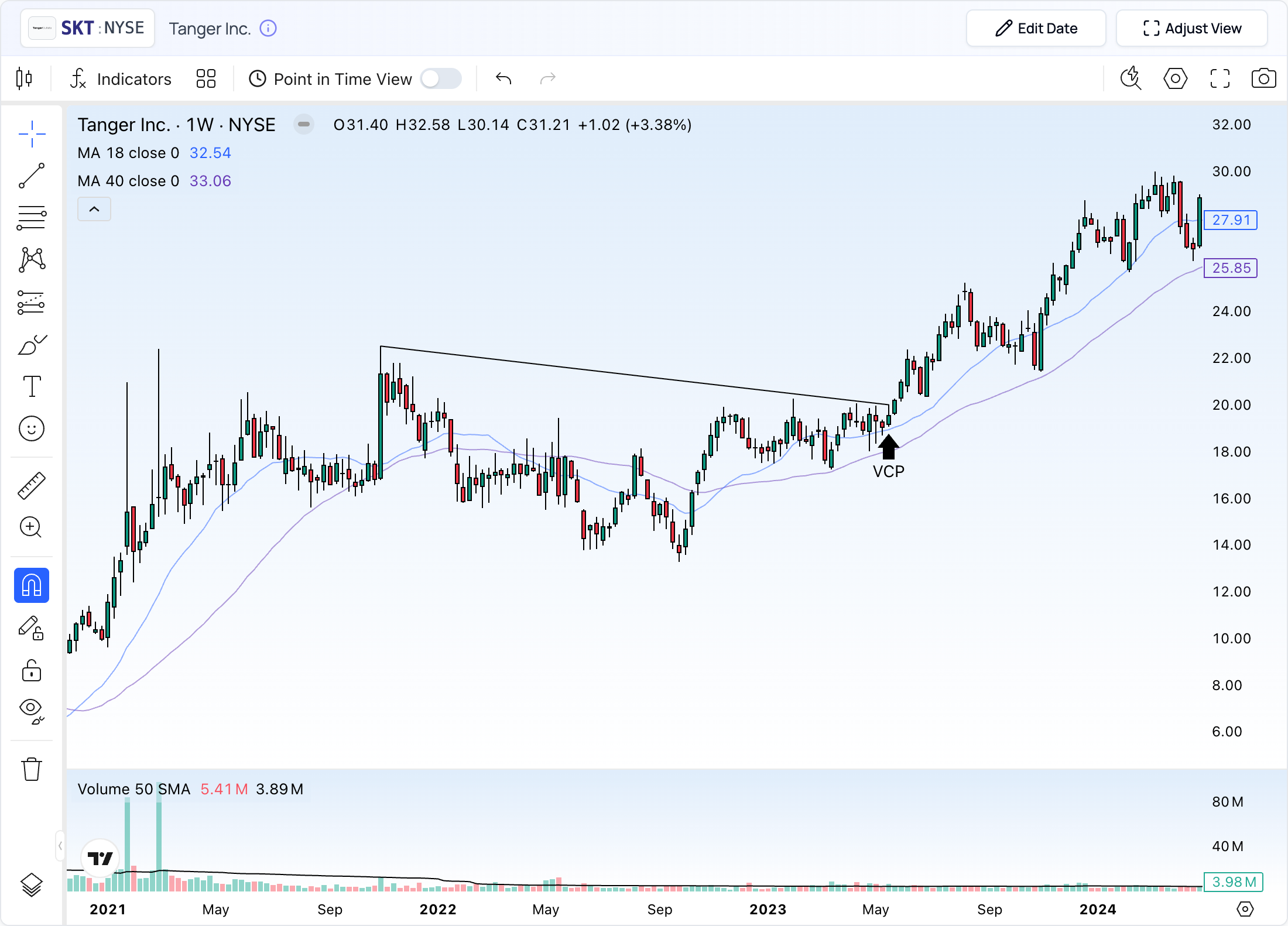Click the 27.91 price axis label
Viewport: 1288px width, 926px height.
(1231, 220)
